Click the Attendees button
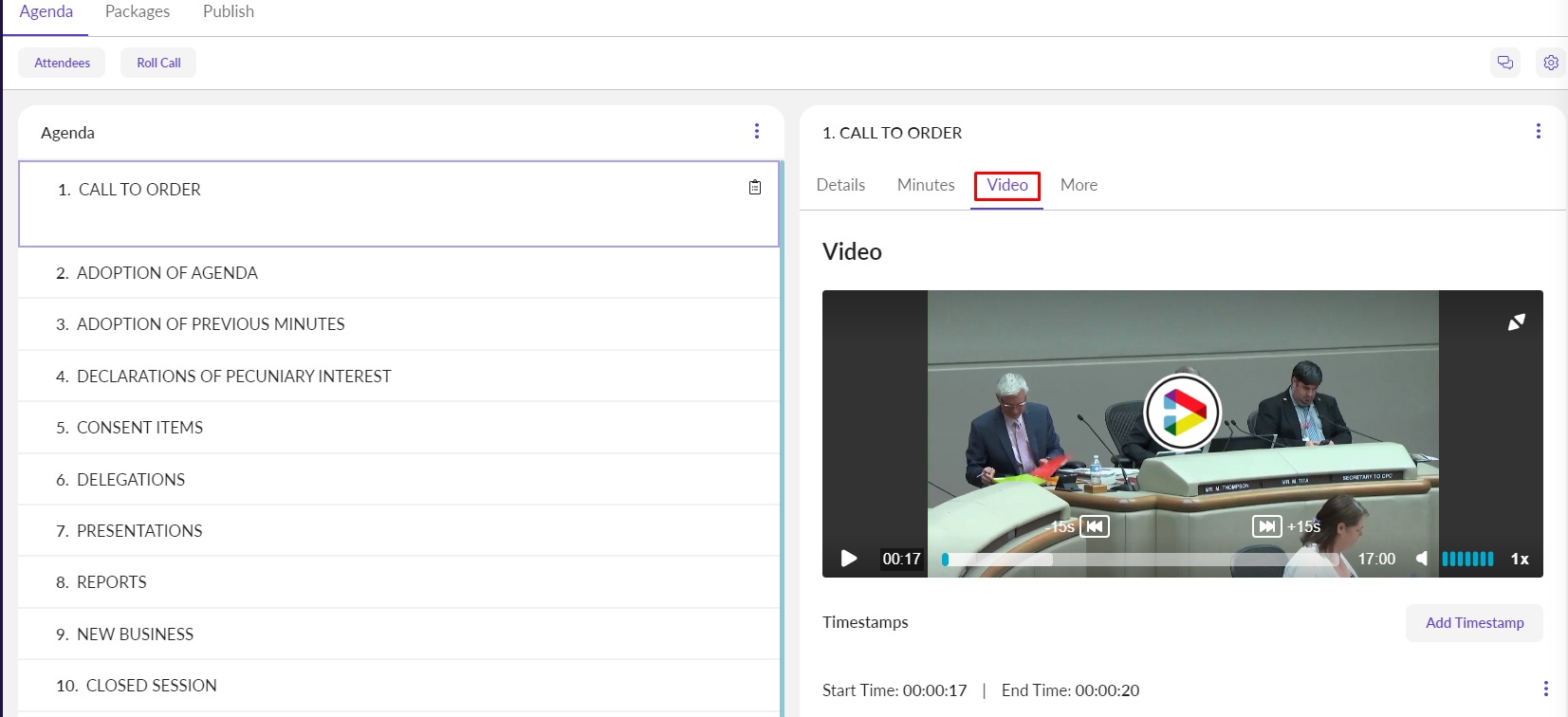 tap(63, 63)
